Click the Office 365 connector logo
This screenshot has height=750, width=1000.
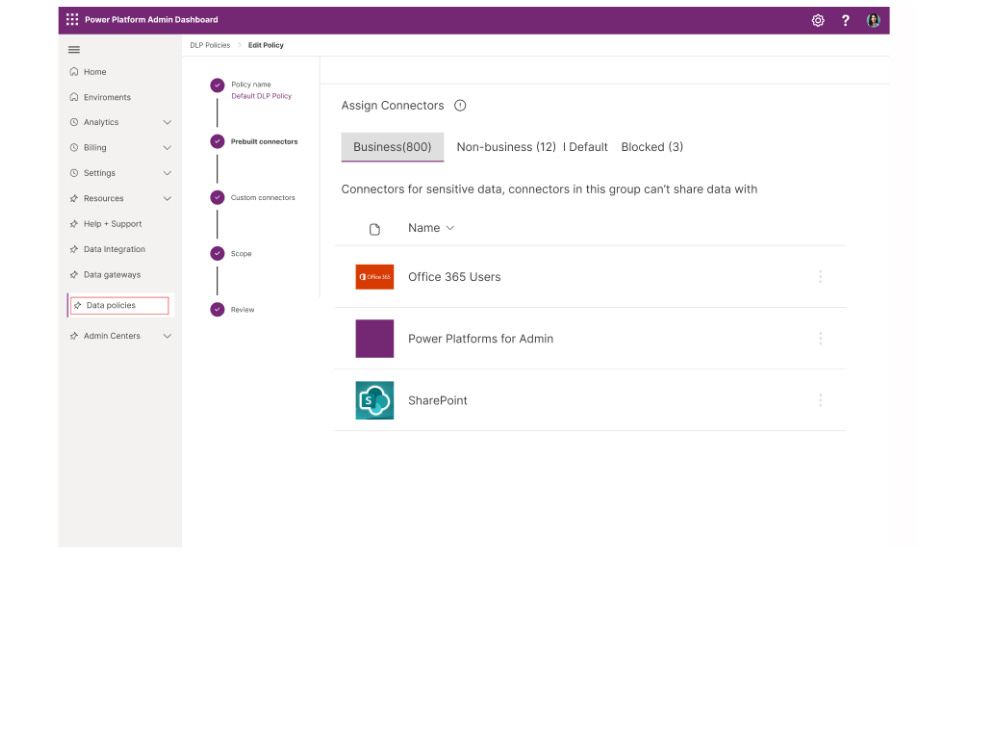374,277
